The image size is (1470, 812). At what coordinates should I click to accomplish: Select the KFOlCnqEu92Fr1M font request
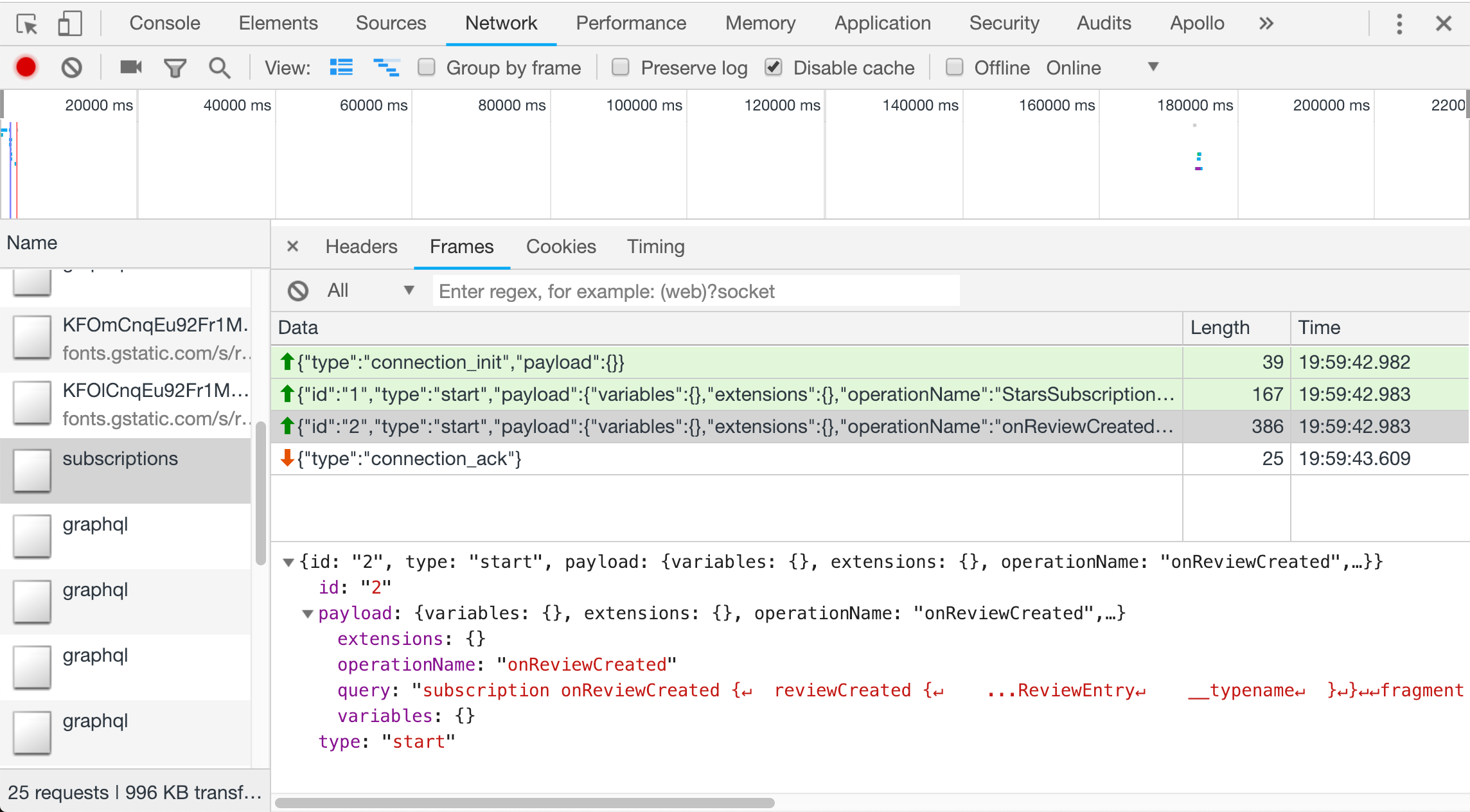tap(126, 405)
